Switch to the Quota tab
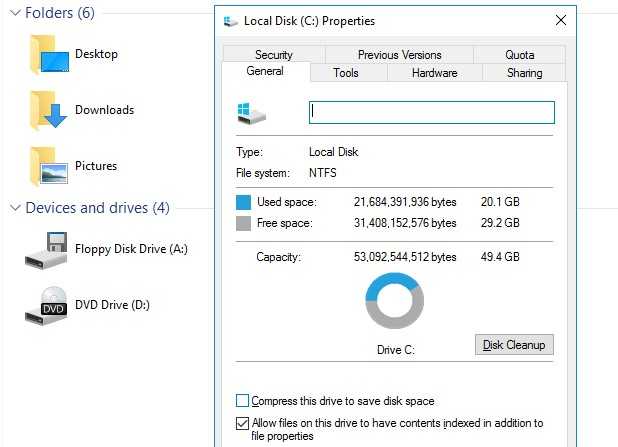 (519, 55)
